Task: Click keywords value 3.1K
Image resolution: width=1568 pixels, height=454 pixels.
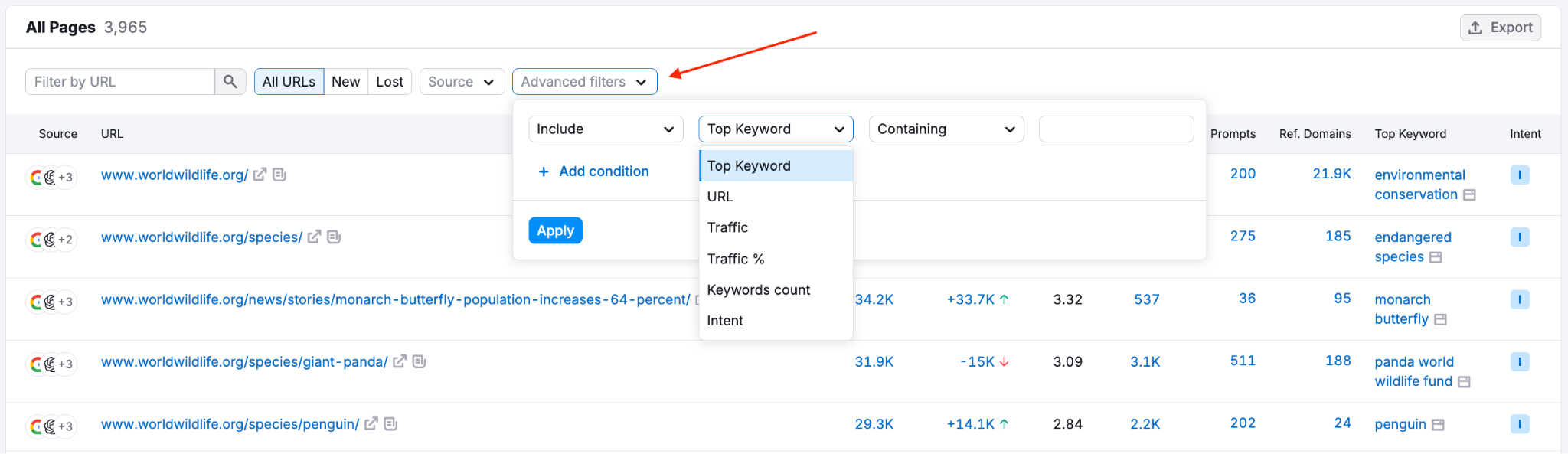Action: click(x=1145, y=362)
